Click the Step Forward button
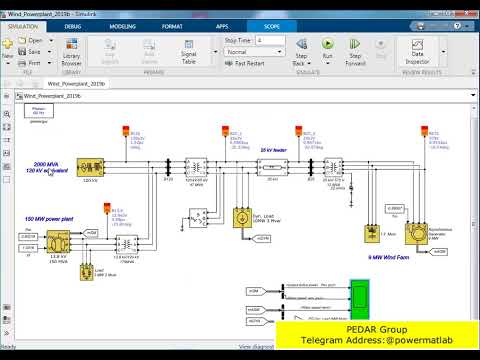 coord(355,52)
